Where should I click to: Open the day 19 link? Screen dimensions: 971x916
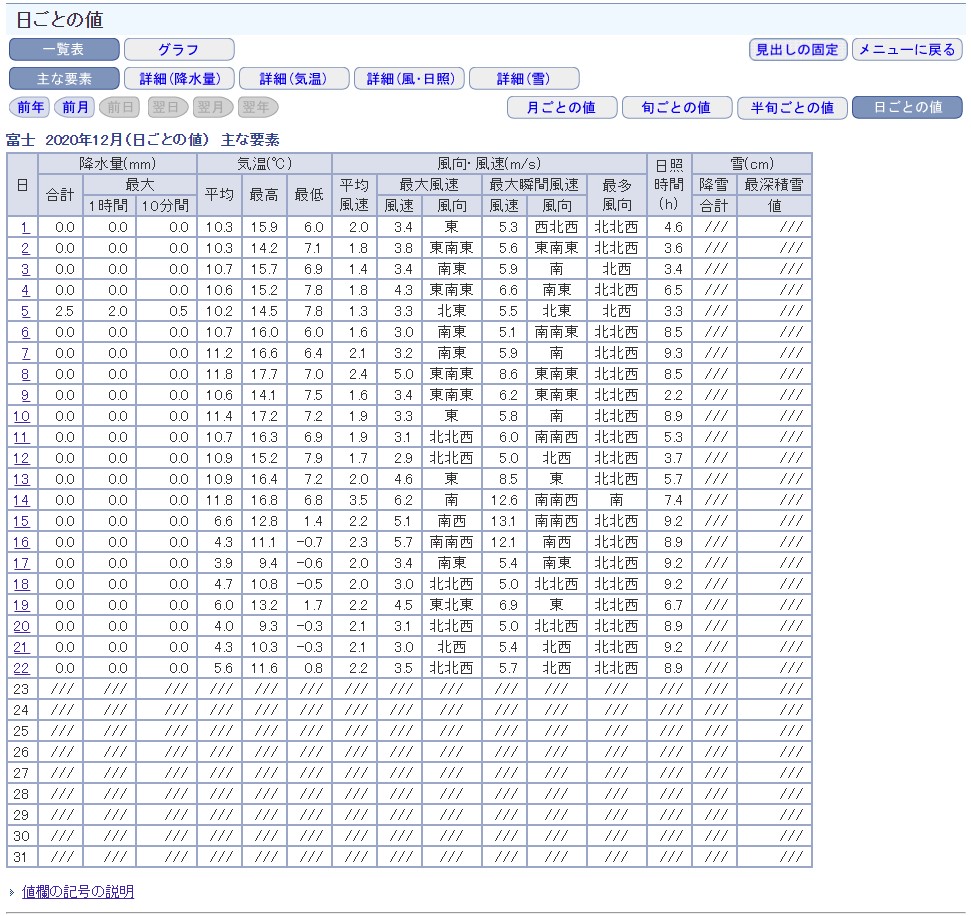click(x=22, y=606)
